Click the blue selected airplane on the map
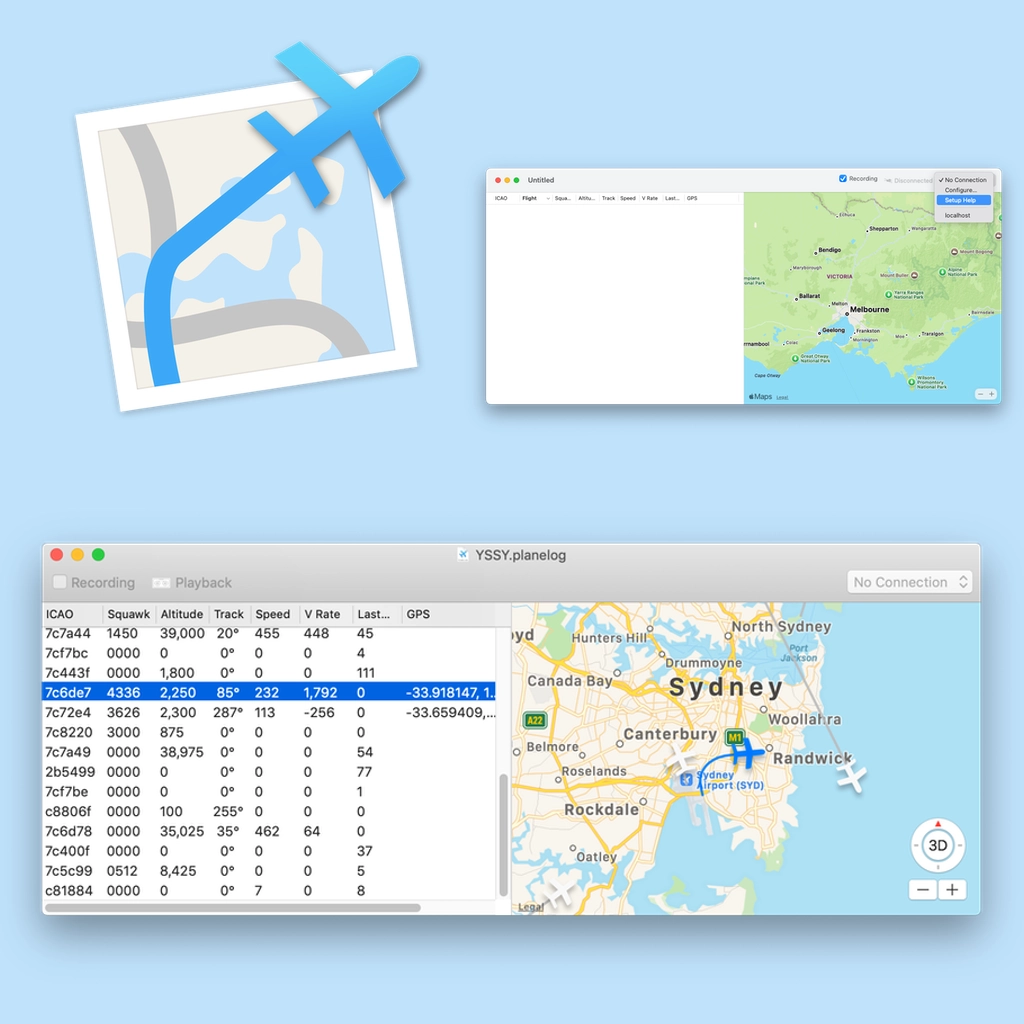 745,752
